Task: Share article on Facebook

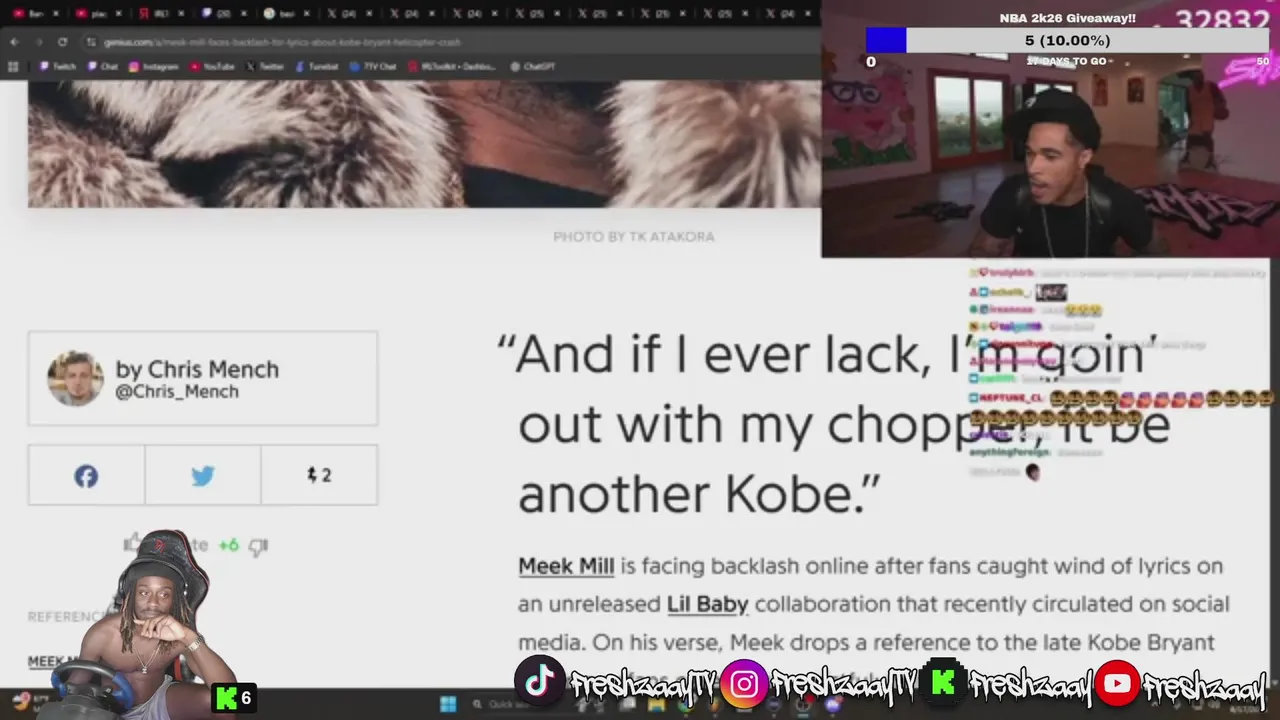Action: (x=86, y=476)
